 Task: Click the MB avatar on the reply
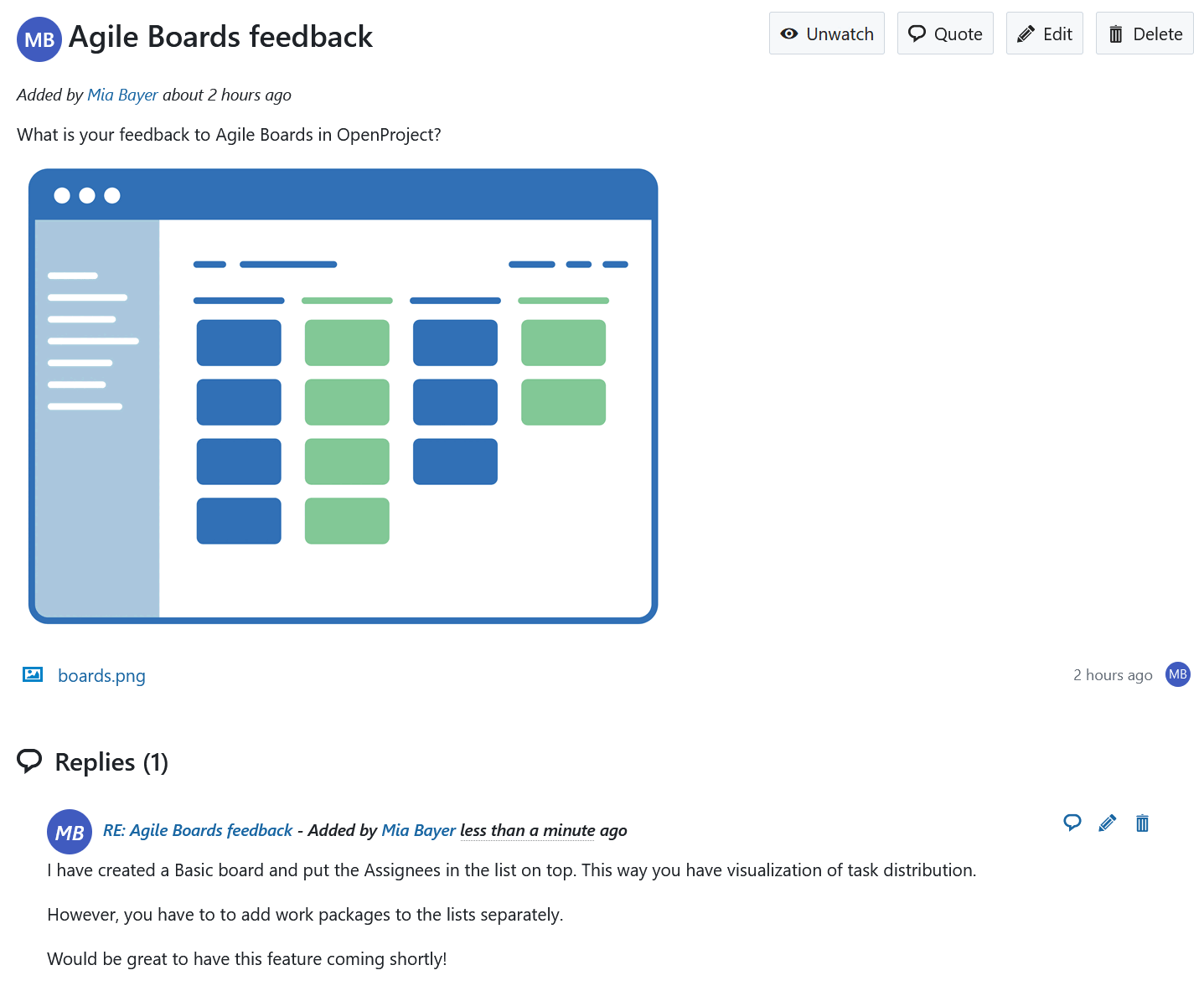pos(70,832)
